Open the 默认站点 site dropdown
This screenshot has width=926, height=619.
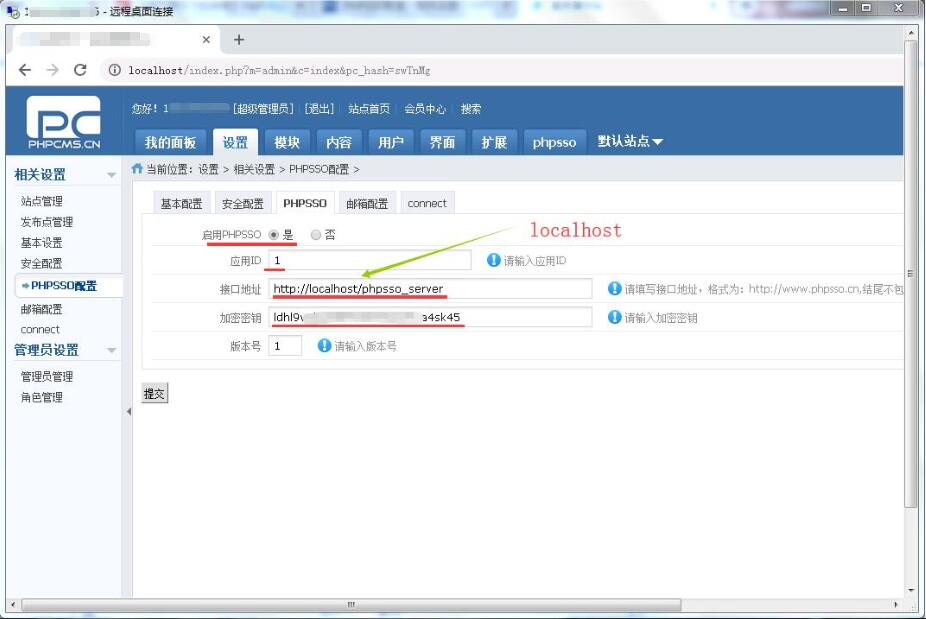coord(630,142)
